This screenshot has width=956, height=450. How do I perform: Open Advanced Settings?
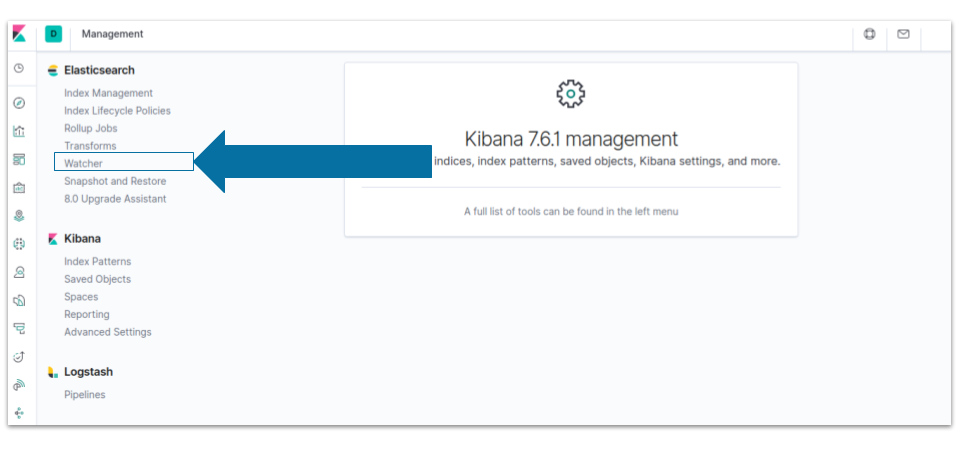pos(108,332)
